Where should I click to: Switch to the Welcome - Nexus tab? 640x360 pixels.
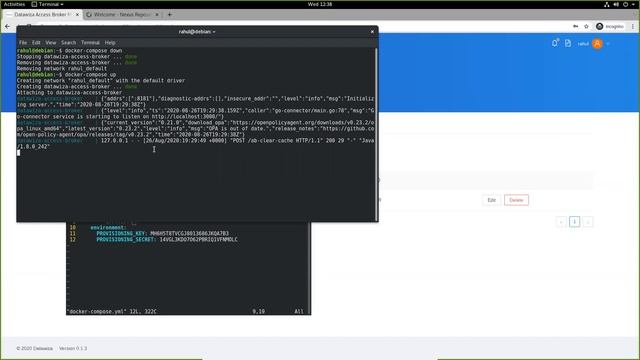pyautogui.click(x=122, y=14)
